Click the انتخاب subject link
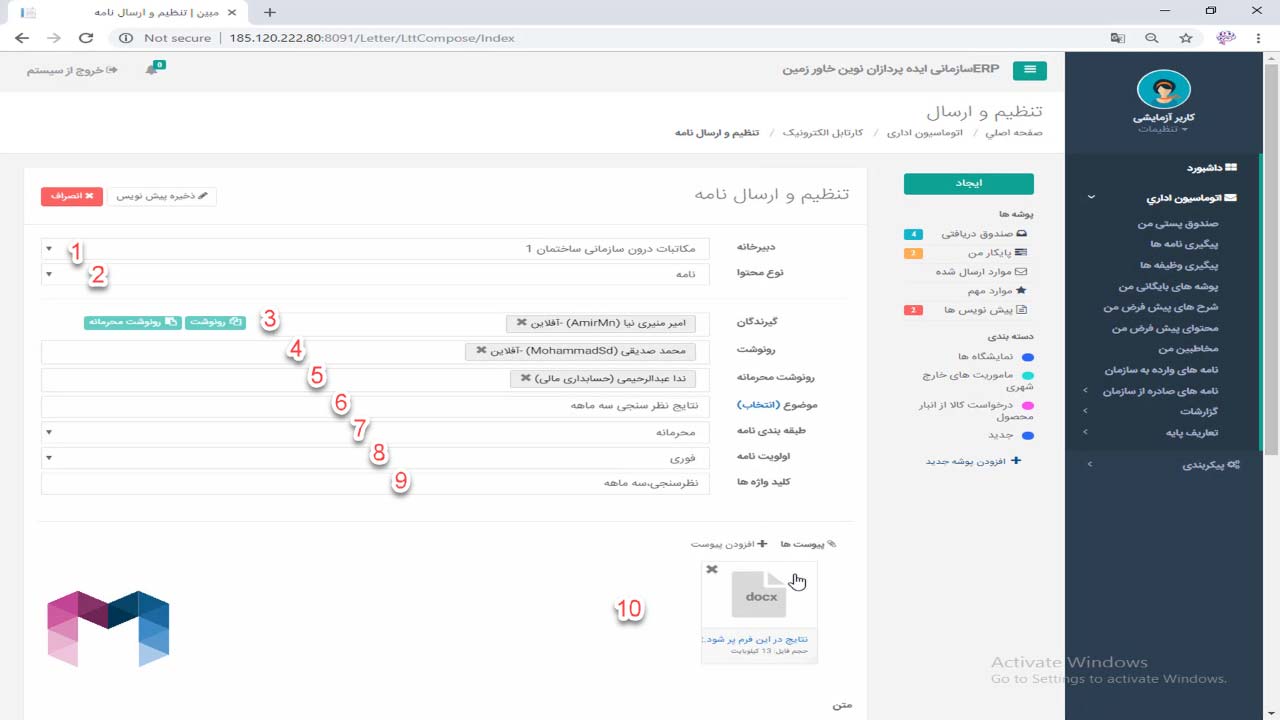Screen dimensions: 1280x720 [x=758, y=405]
